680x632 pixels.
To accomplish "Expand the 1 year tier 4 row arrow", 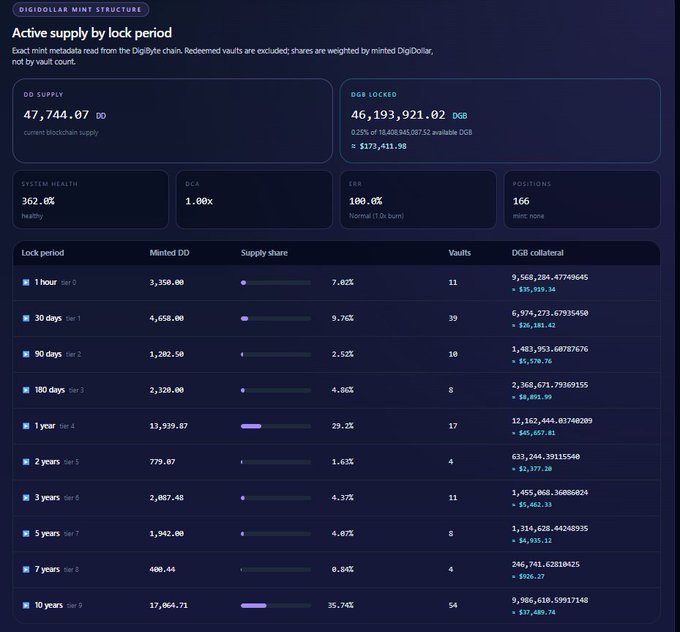I will (x=26, y=426).
